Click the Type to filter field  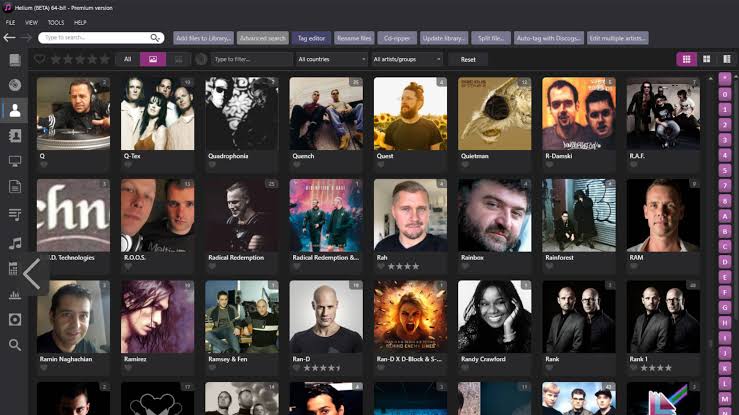(x=251, y=59)
